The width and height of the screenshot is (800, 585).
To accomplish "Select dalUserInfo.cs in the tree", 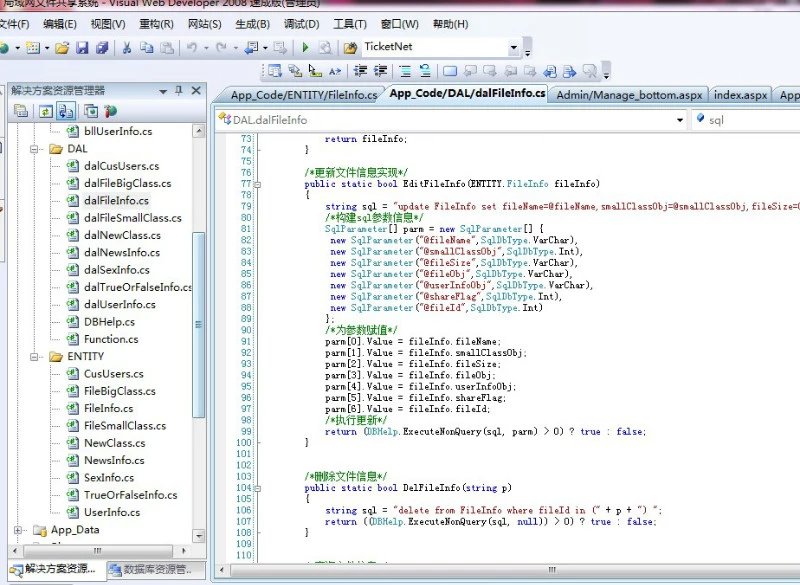I will click(x=120, y=304).
